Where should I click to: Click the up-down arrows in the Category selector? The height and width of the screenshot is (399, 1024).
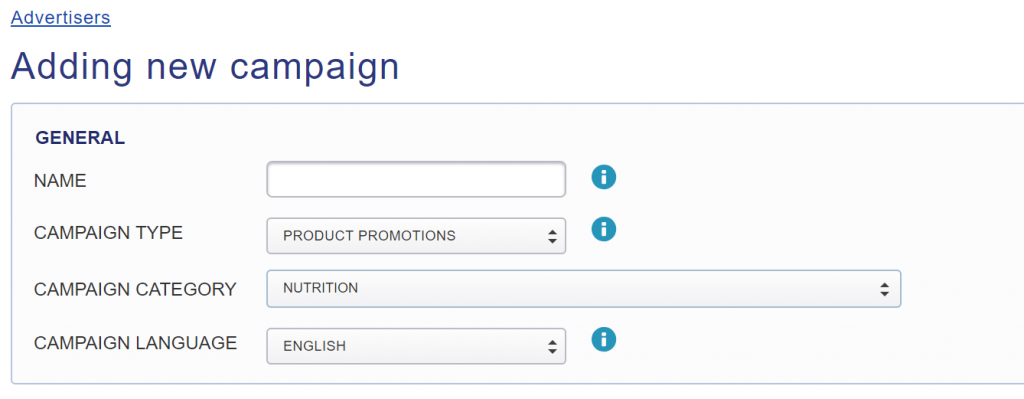[x=884, y=289]
